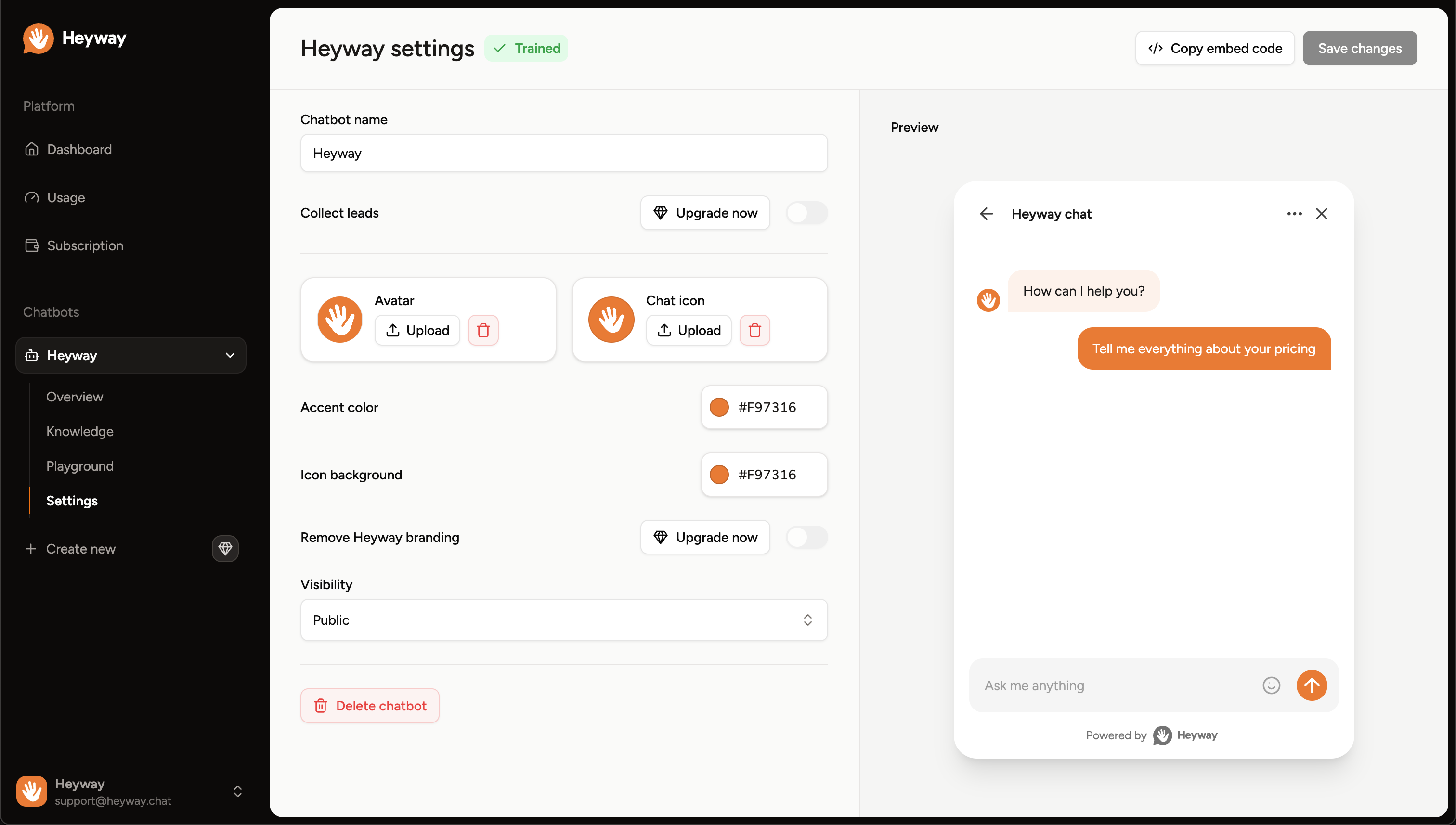Expand the account switcher chevrons
The height and width of the screenshot is (825, 1456).
coord(237,791)
